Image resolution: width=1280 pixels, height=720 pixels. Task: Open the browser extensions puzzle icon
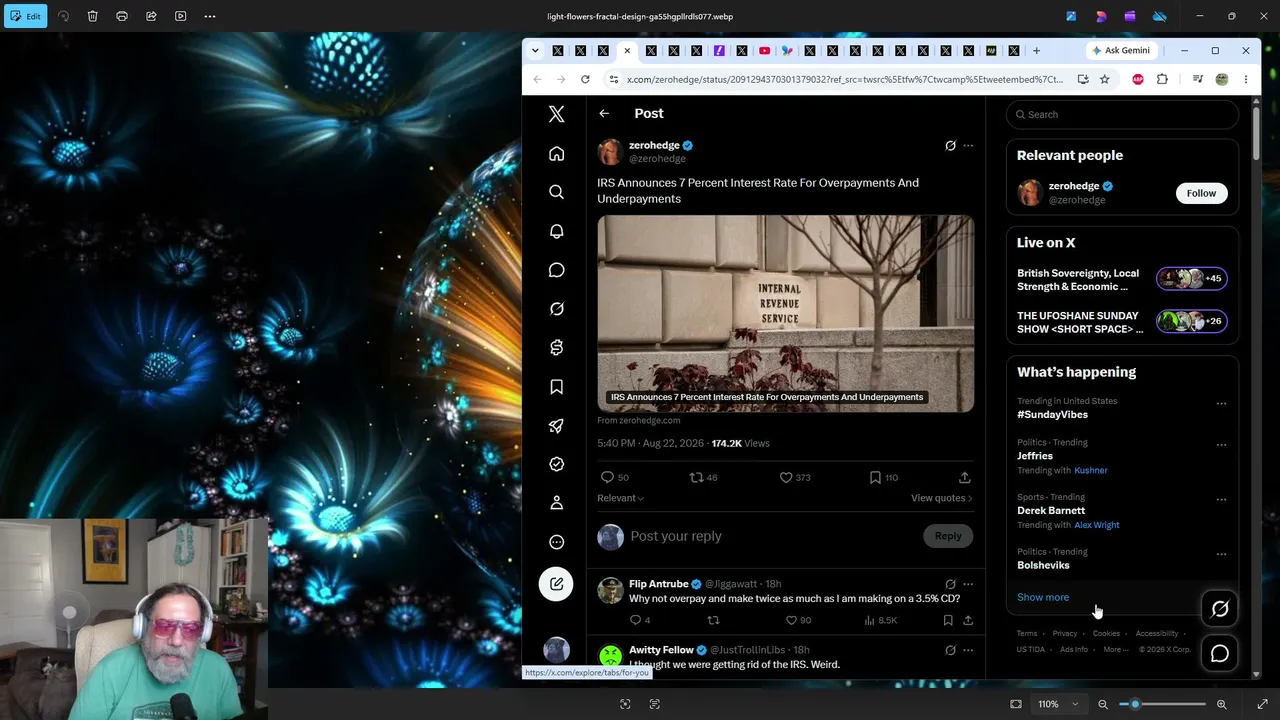(x=1162, y=79)
